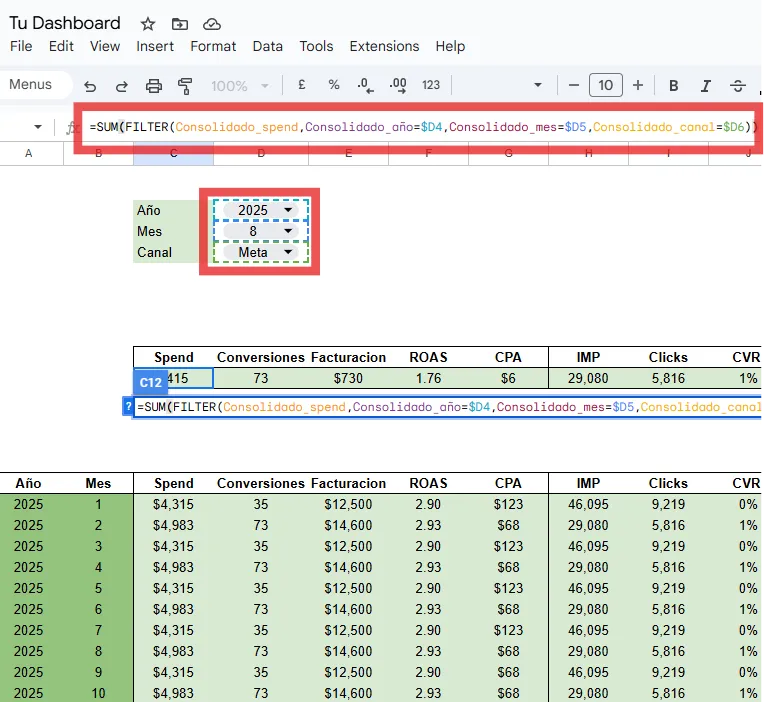Toggle italic formatting
This screenshot has width=764, height=702.
point(706,86)
